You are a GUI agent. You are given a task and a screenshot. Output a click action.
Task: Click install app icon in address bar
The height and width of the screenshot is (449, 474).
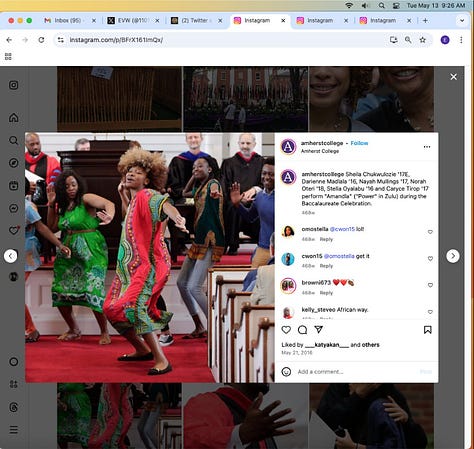tap(394, 40)
